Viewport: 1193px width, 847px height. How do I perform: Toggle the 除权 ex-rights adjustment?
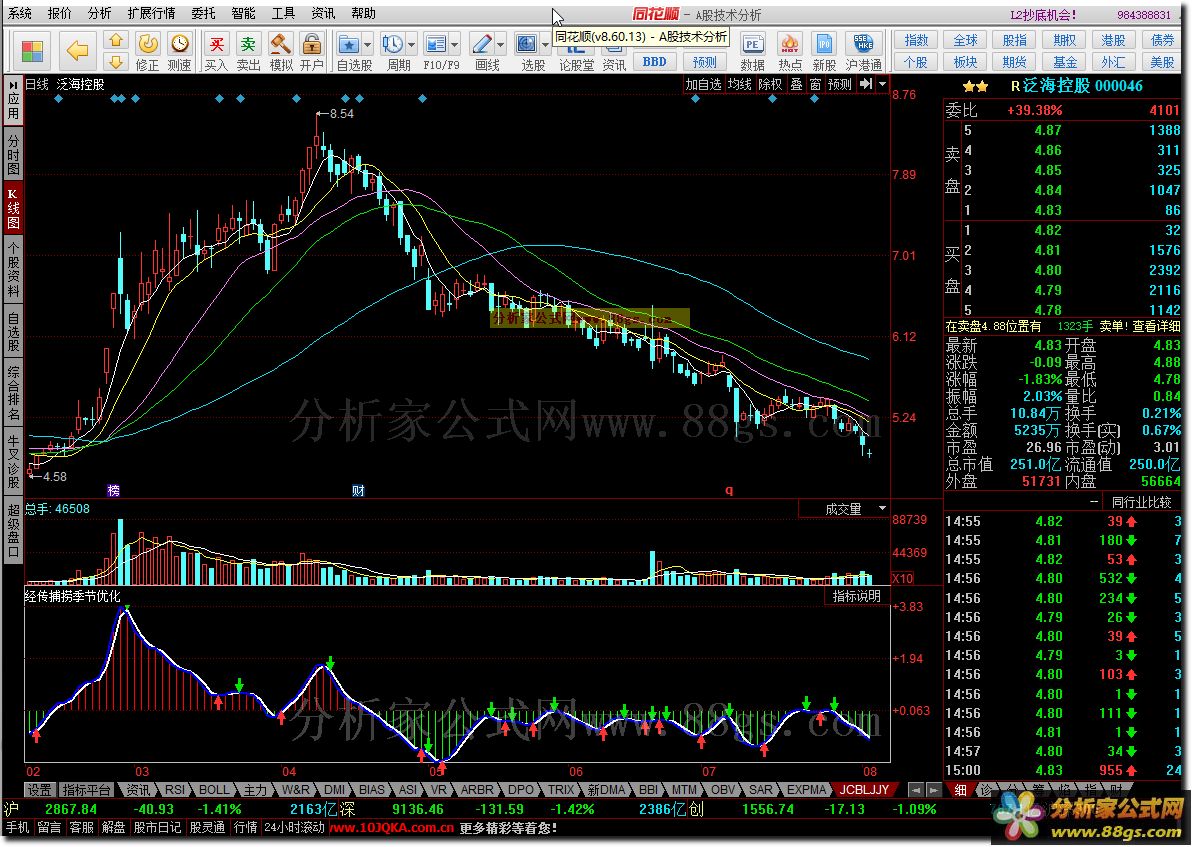[x=770, y=84]
